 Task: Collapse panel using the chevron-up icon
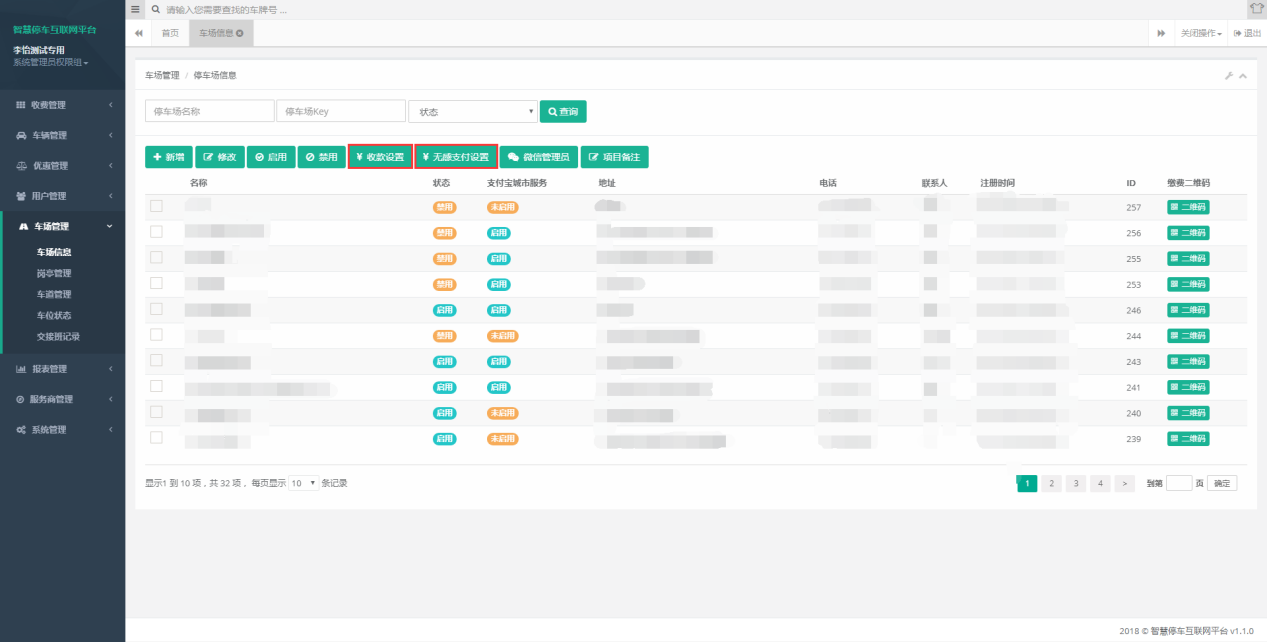coord(1243,76)
